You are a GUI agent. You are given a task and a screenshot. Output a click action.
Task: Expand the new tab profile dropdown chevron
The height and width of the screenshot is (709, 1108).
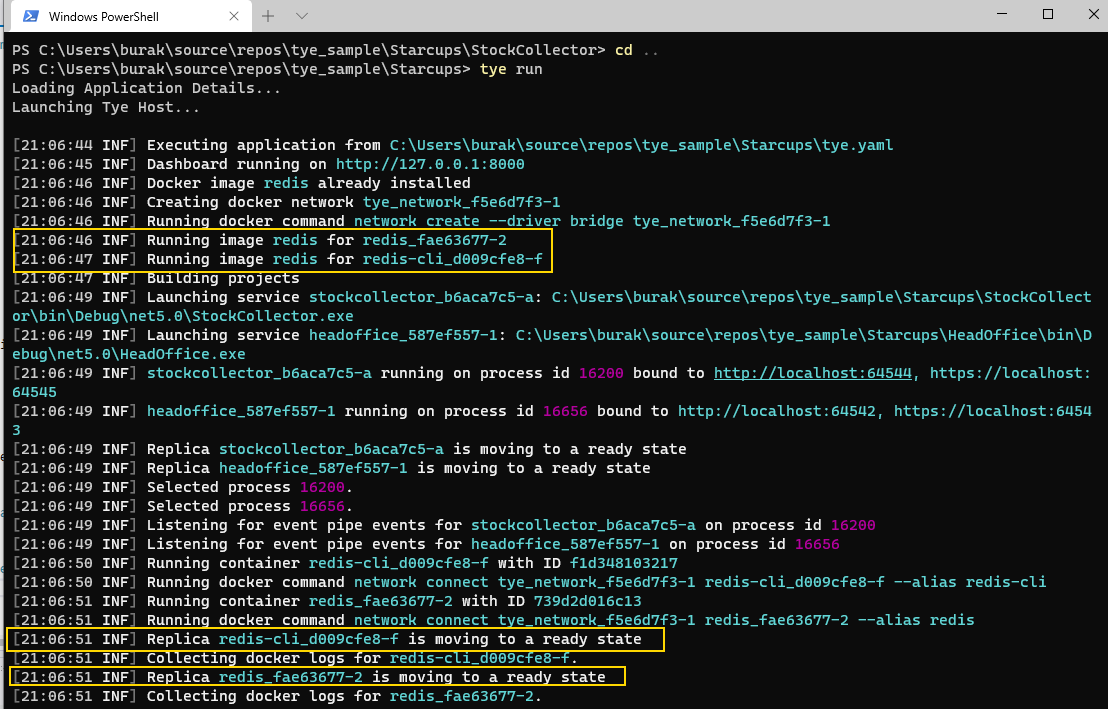302,16
